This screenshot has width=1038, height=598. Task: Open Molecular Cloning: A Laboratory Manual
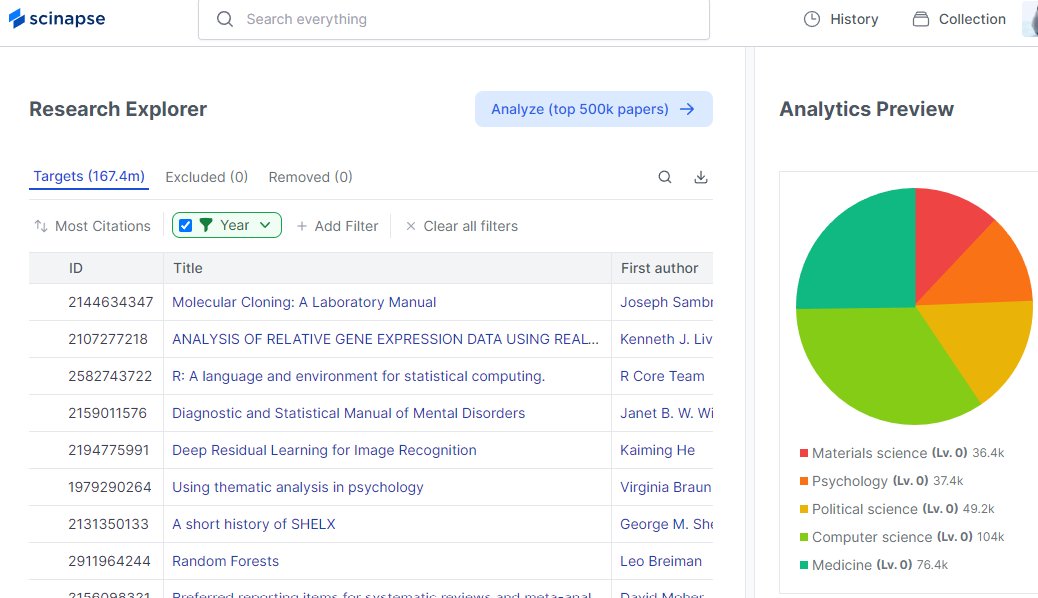[x=304, y=302]
